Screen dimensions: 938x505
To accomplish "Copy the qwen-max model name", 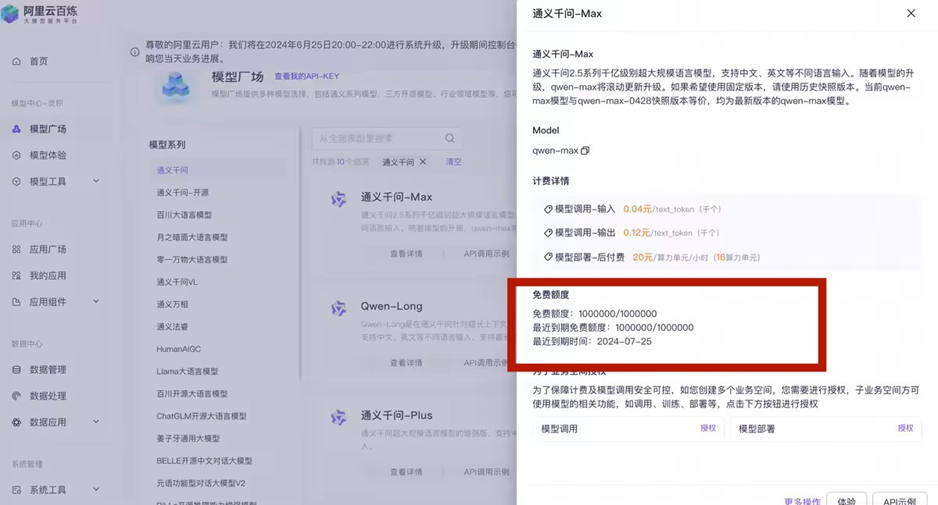I will [585, 151].
